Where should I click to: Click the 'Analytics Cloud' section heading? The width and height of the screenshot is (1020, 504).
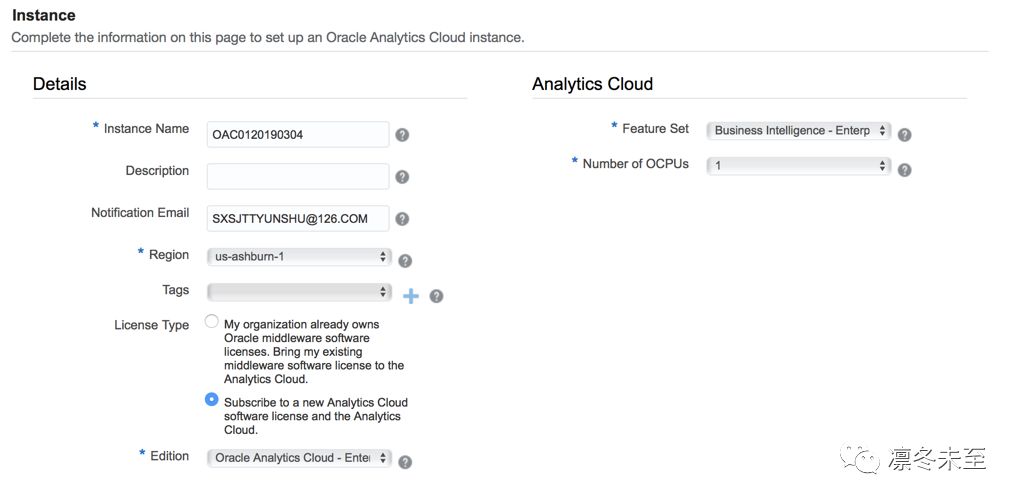pos(593,84)
